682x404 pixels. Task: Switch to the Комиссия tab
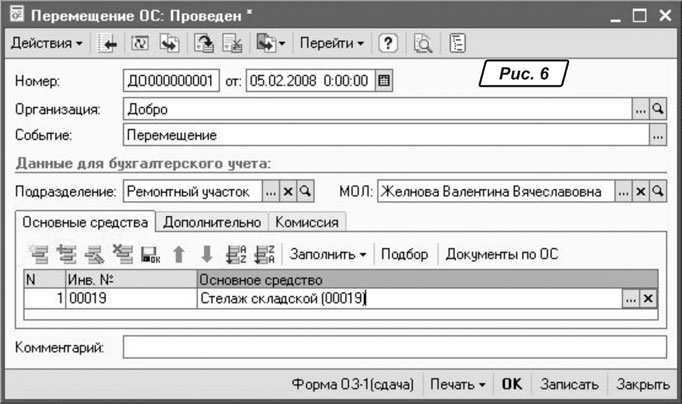tap(307, 222)
